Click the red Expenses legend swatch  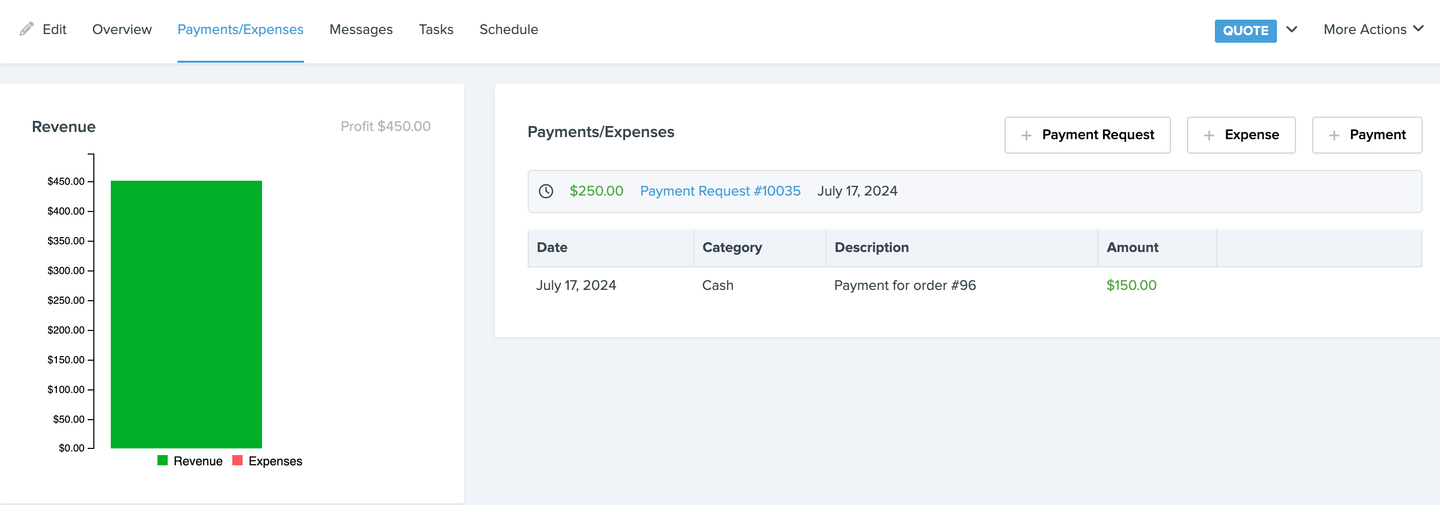pyautogui.click(x=238, y=461)
